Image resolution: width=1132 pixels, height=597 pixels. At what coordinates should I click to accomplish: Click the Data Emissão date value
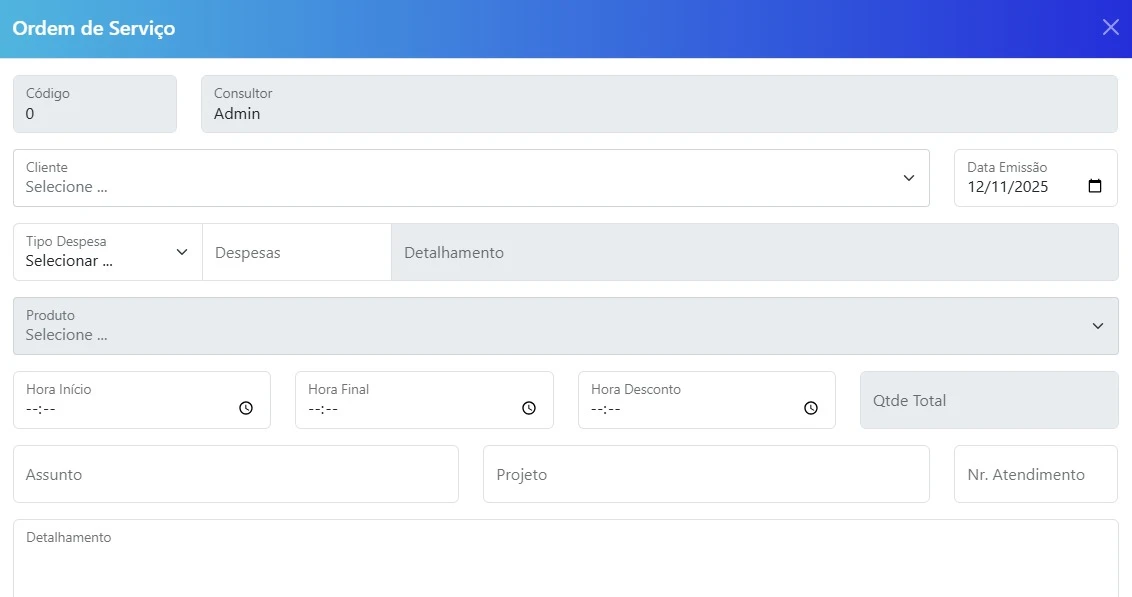point(1007,187)
